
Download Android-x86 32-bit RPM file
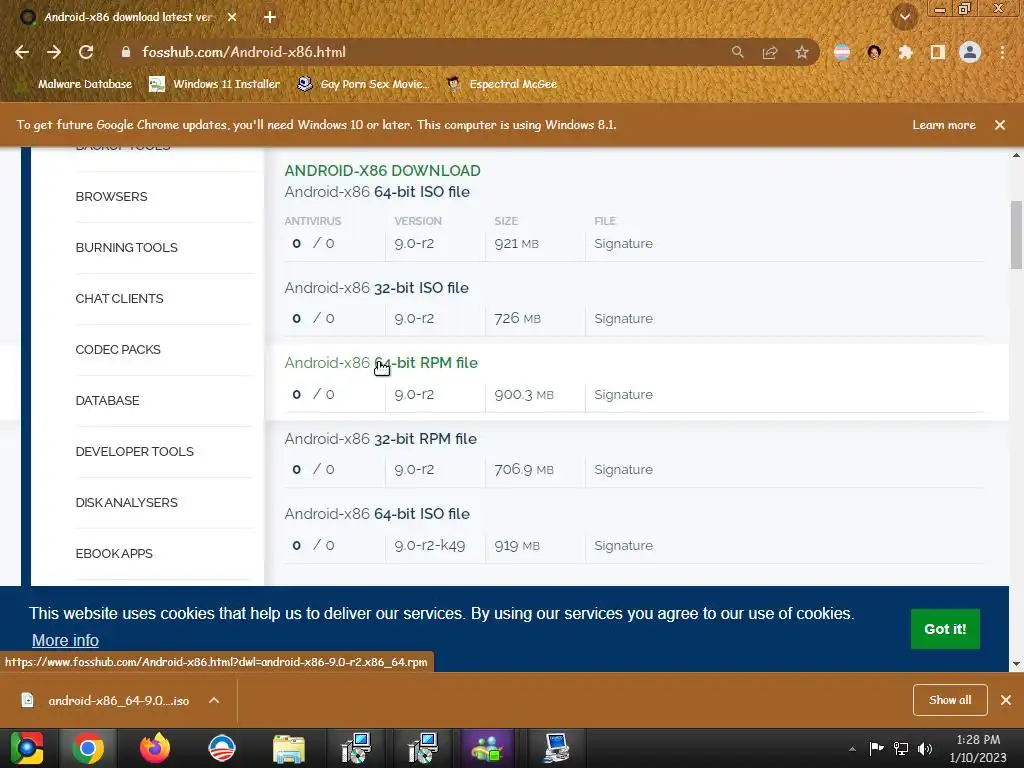point(380,439)
